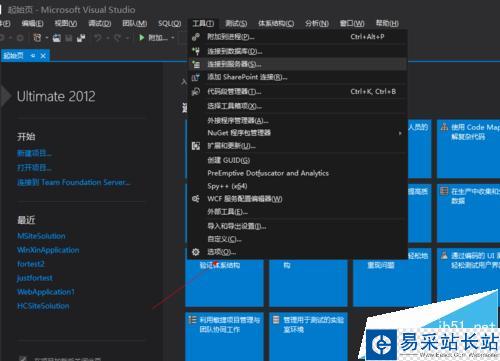Click the gears icon beside 附加到进程
The width and height of the screenshot is (500, 361).
(196, 37)
